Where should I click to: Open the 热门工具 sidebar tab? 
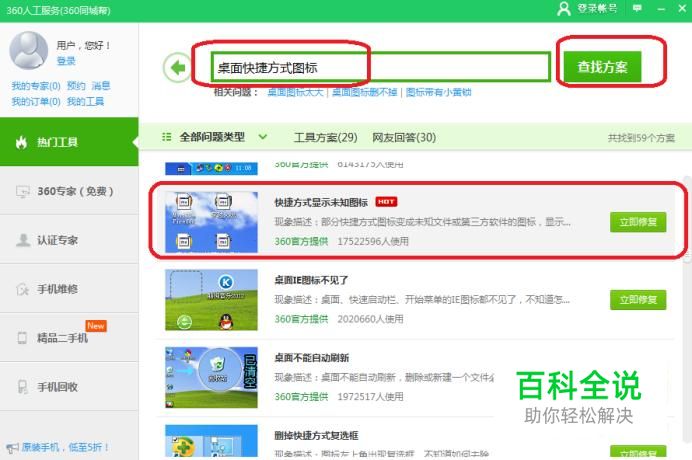point(69,142)
